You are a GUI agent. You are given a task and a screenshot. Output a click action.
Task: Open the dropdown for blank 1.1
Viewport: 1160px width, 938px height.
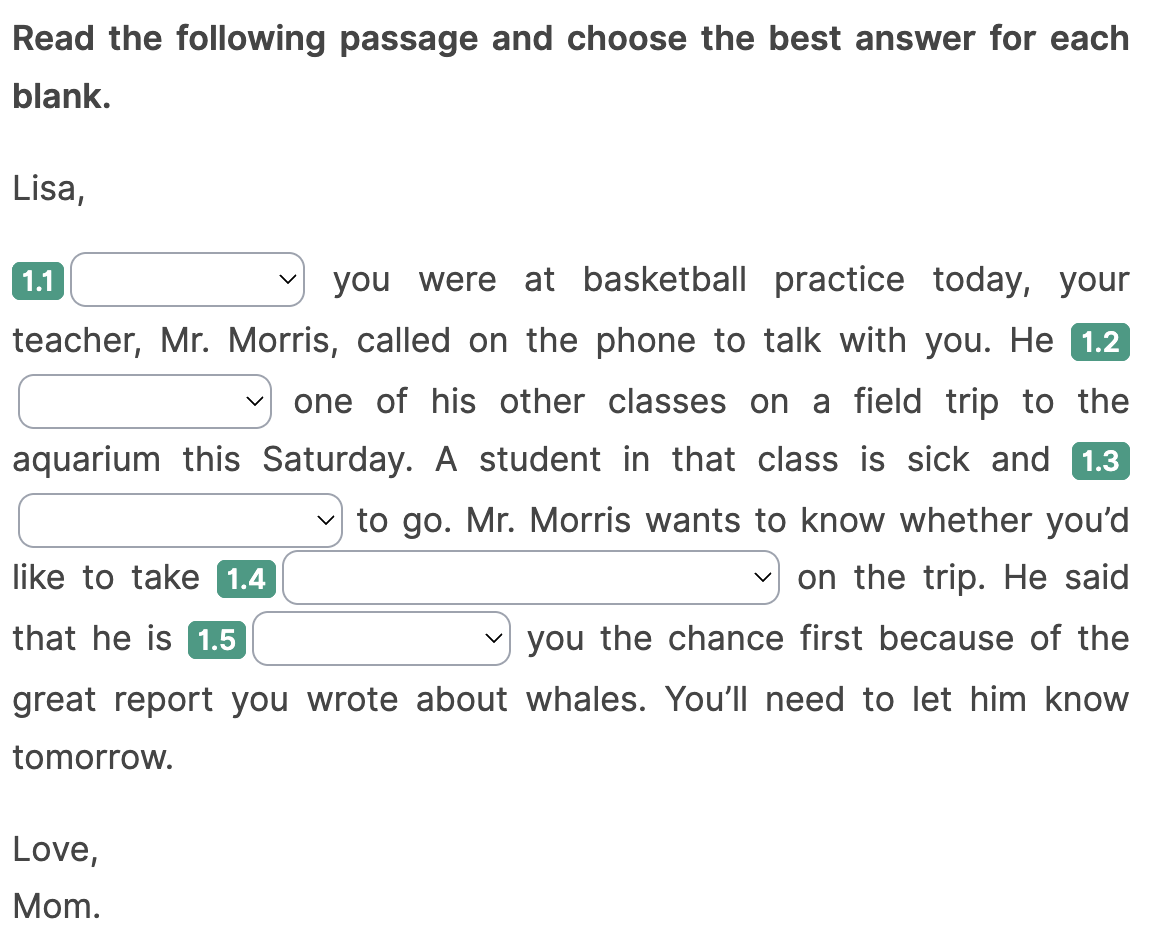coord(188,280)
